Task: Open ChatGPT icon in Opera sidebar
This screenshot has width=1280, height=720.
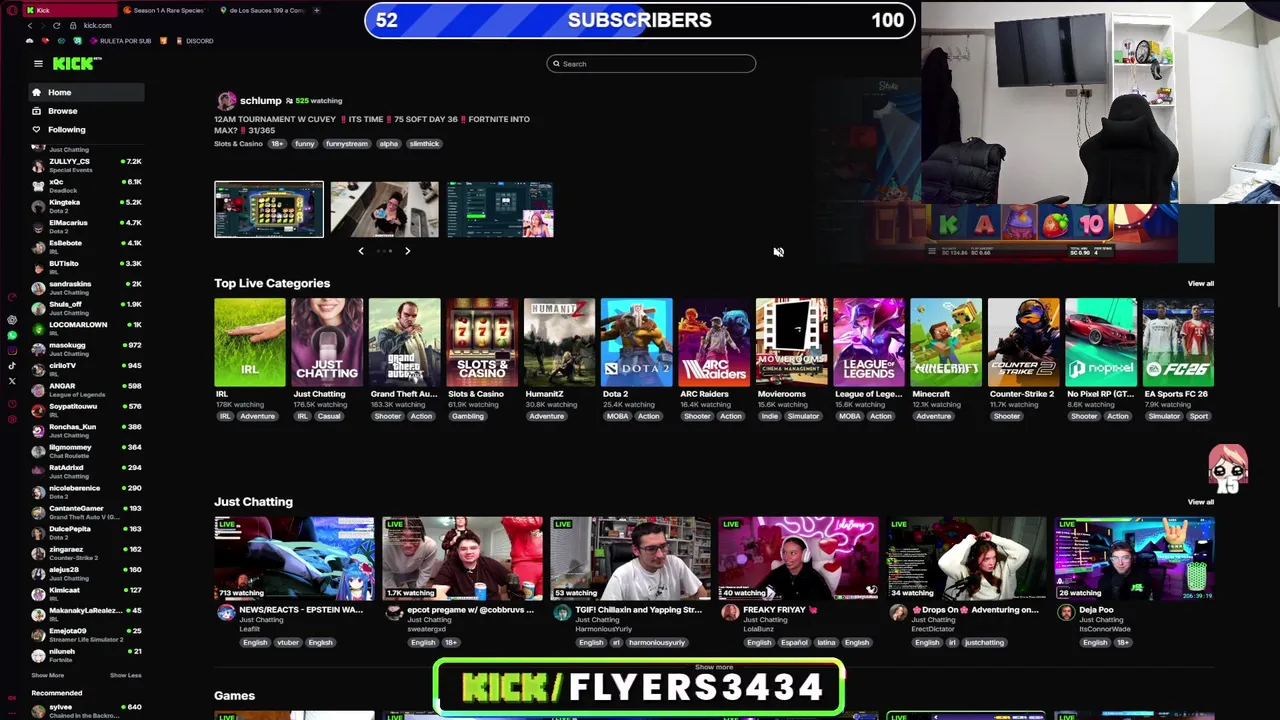Action: point(12,321)
